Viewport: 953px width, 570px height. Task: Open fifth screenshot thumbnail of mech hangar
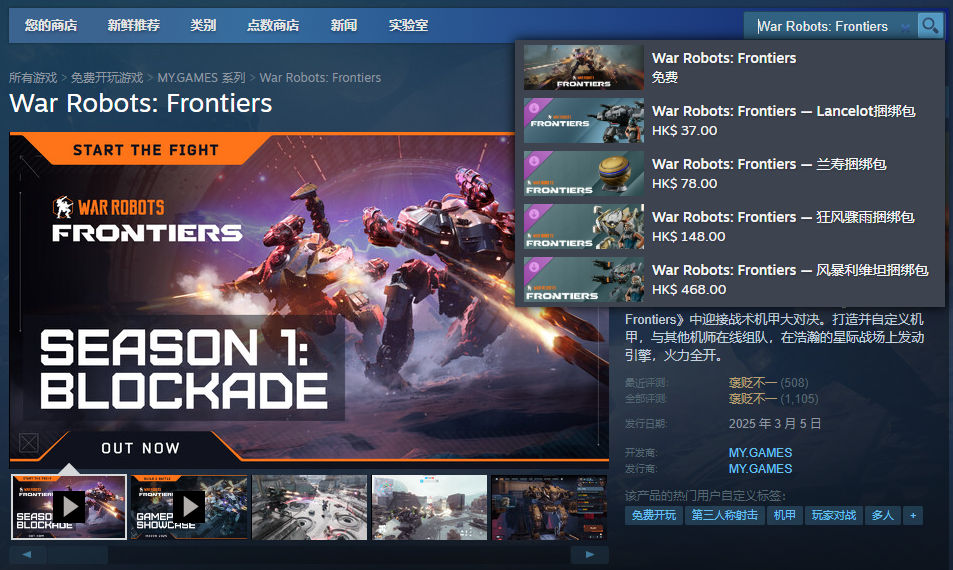pyautogui.click(x=549, y=507)
